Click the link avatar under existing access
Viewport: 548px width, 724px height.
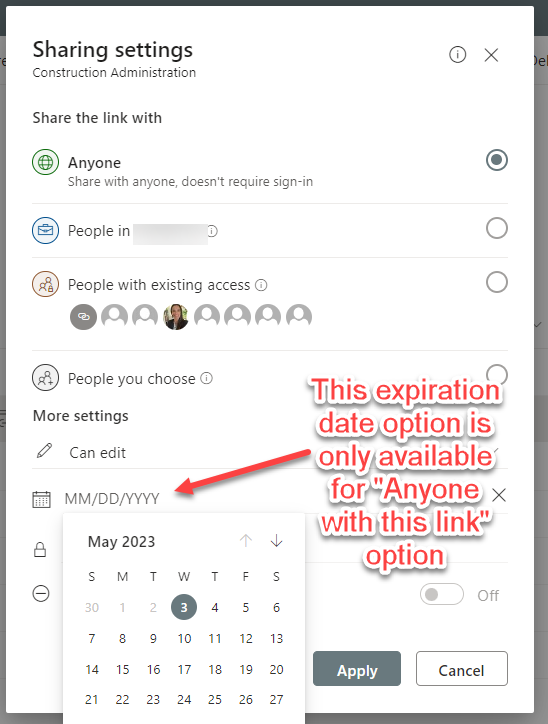coord(84,317)
